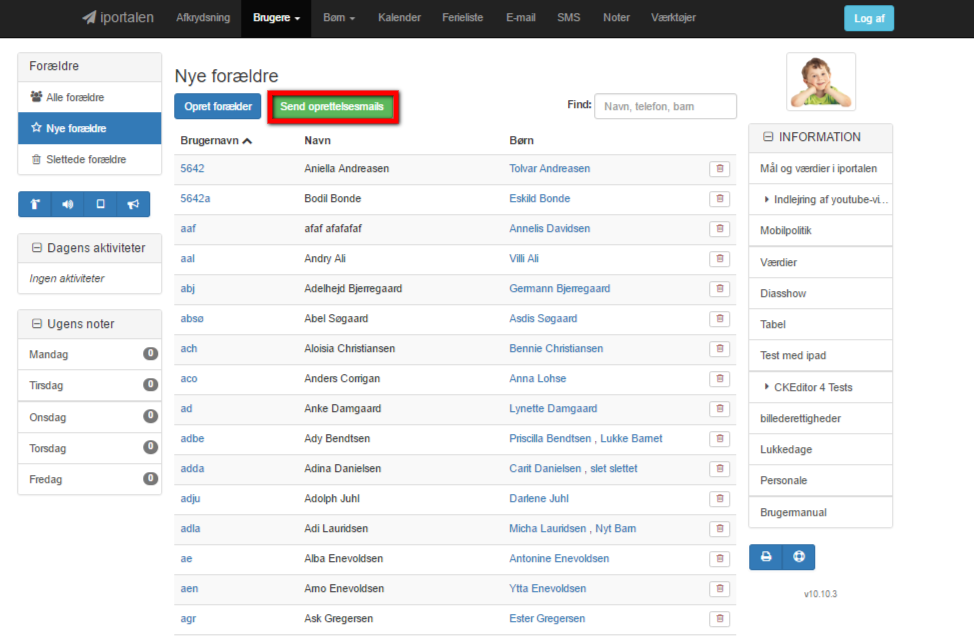Click Send oprettelsesmails button
This screenshot has height=636, width=974.
(x=332, y=107)
